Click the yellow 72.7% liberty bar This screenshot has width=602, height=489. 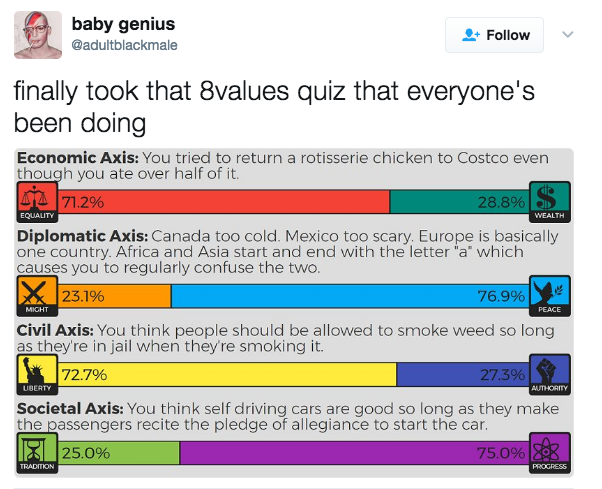pyautogui.click(x=227, y=375)
